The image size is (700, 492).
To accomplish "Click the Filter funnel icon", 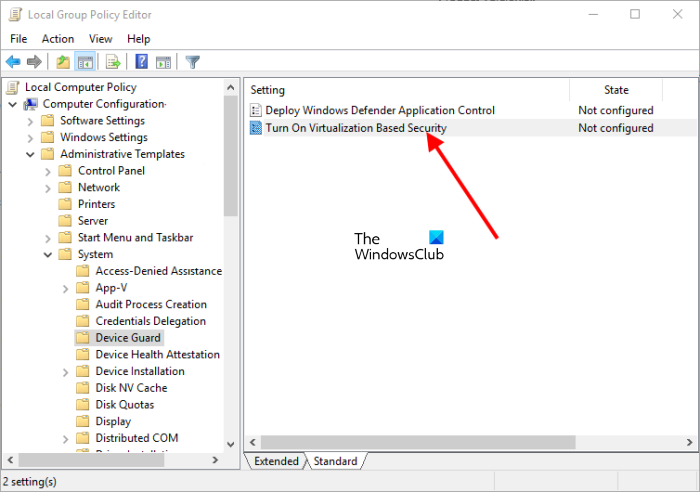I will 192,62.
